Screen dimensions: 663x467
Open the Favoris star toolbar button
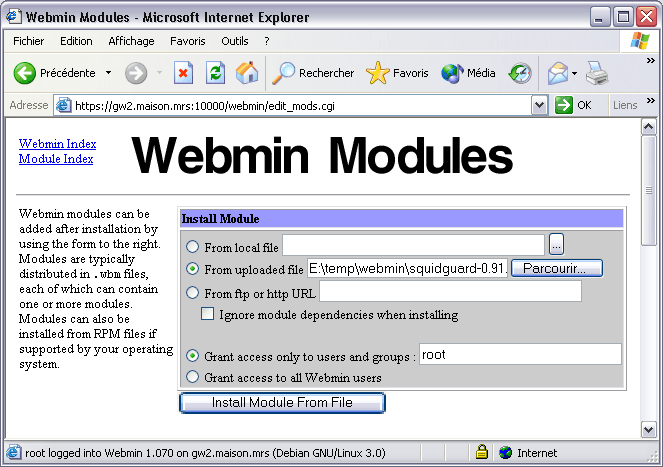pos(397,73)
